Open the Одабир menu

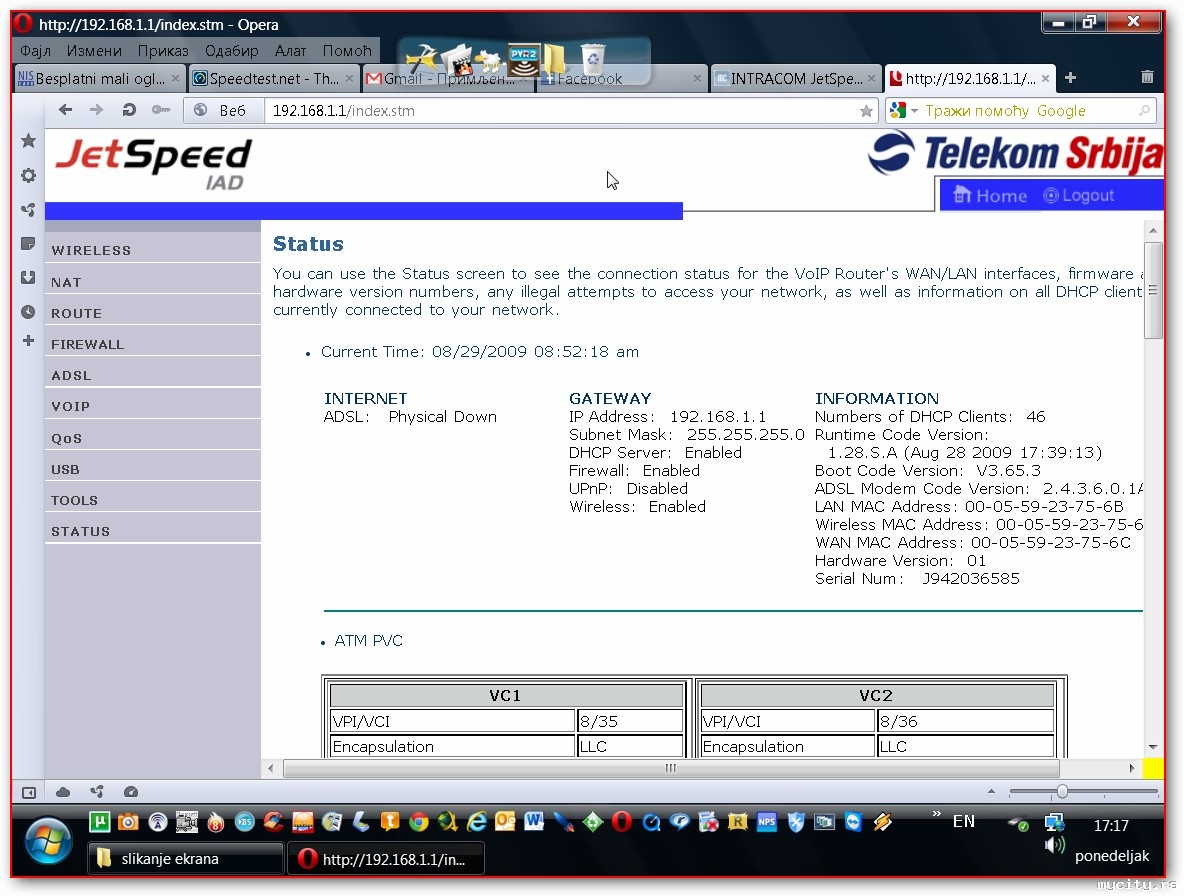coord(231,51)
